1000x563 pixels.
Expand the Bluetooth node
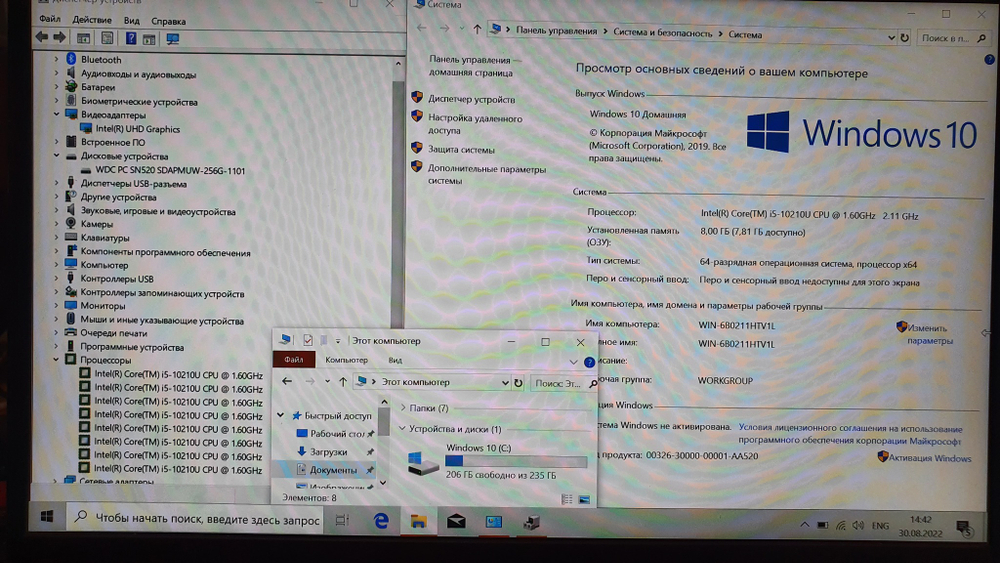(x=56, y=59)
